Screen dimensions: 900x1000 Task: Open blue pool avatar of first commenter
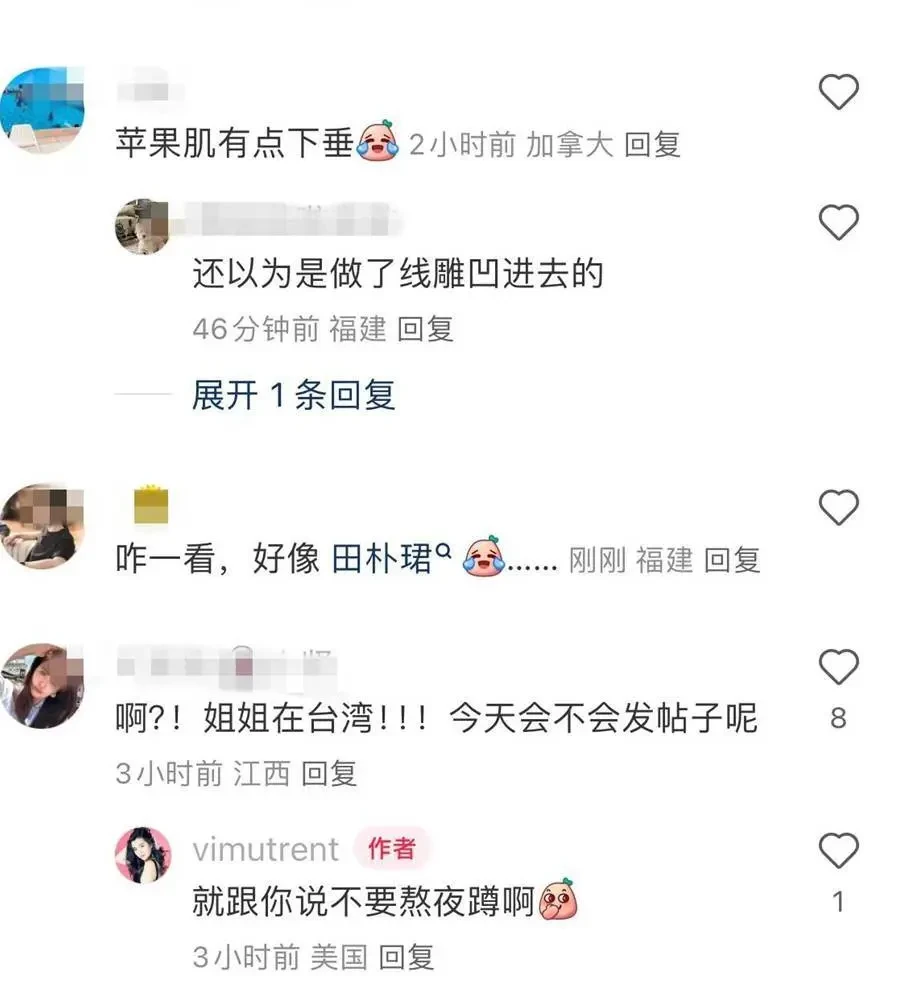tap(42, 110)
